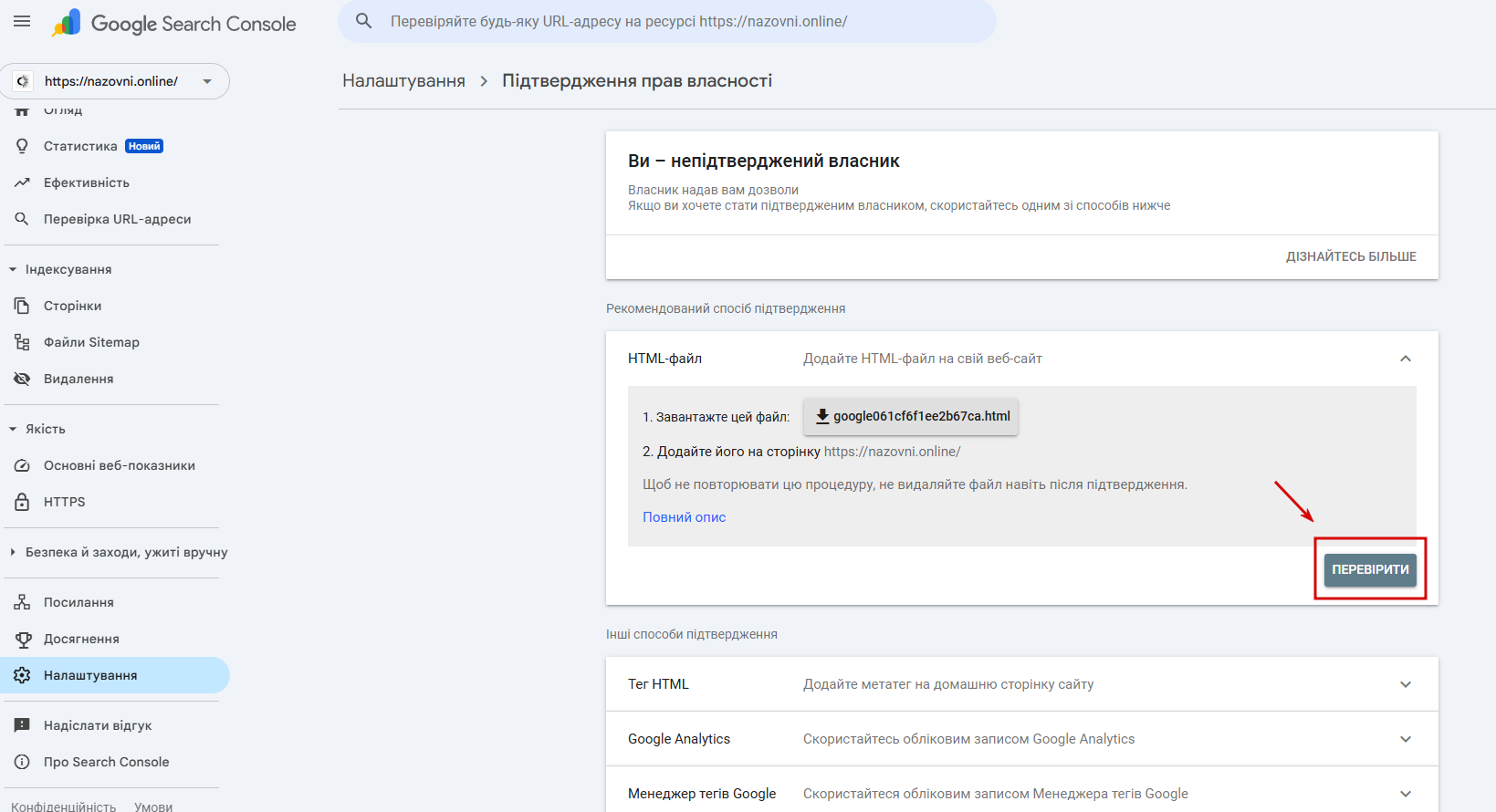This screenshot has width=1496, height=812.
Task: Select the Файли Sitemap icon
Action: click(22, 342)
